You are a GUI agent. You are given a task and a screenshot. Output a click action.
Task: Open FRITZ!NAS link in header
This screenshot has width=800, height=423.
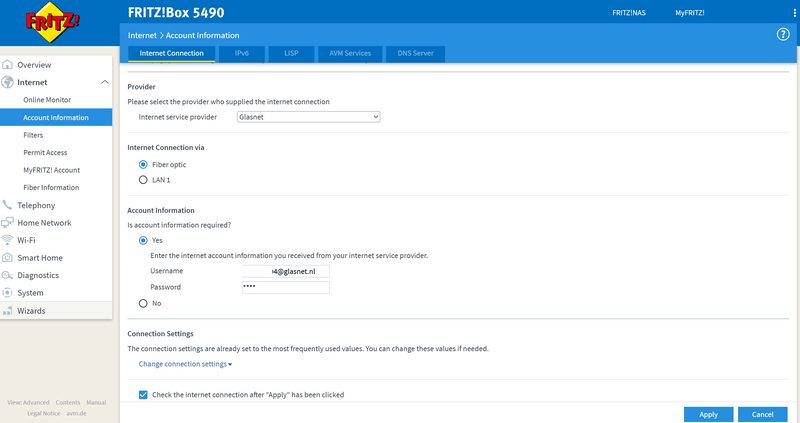tap(629, 13)
